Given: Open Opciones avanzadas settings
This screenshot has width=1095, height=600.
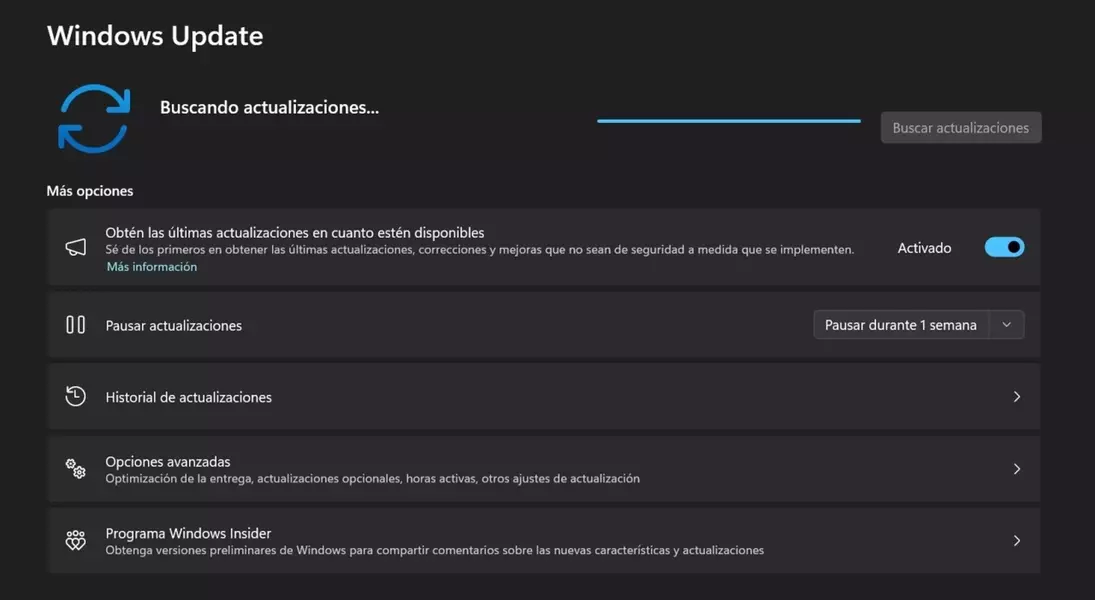Looking at the screenshot, I should tap(168, 462).
